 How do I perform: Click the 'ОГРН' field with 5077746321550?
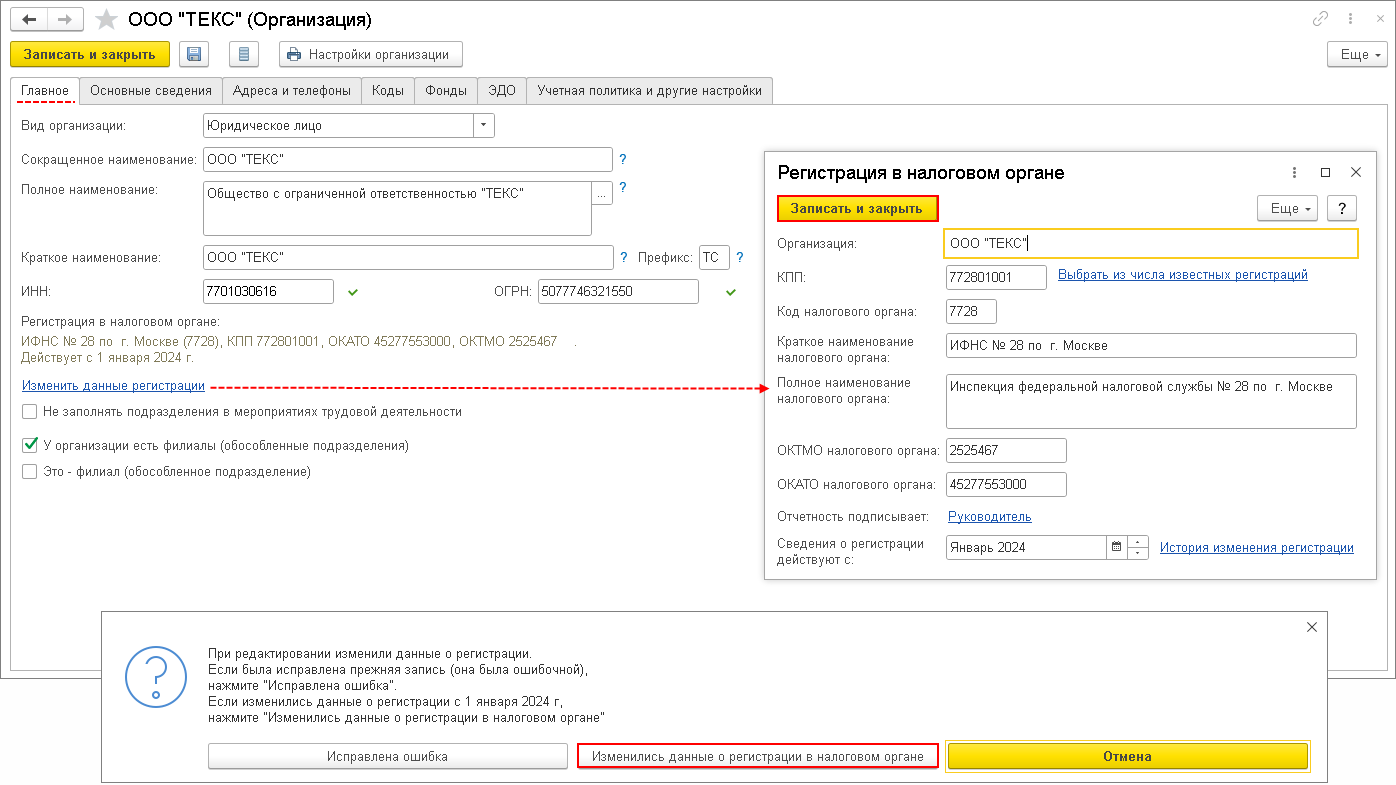[x=618, y=291]
